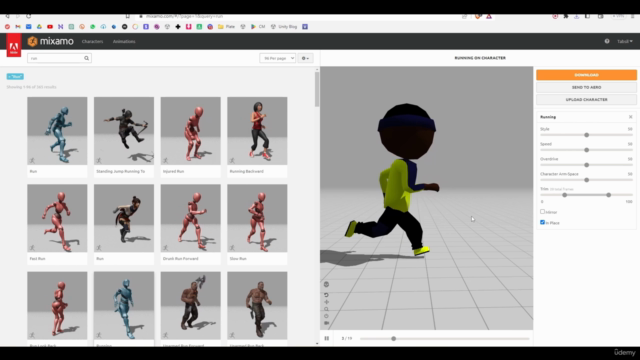Select the Slow Run animation
Viewport: 640px width, 360px height.
click(x=257, y=224)
